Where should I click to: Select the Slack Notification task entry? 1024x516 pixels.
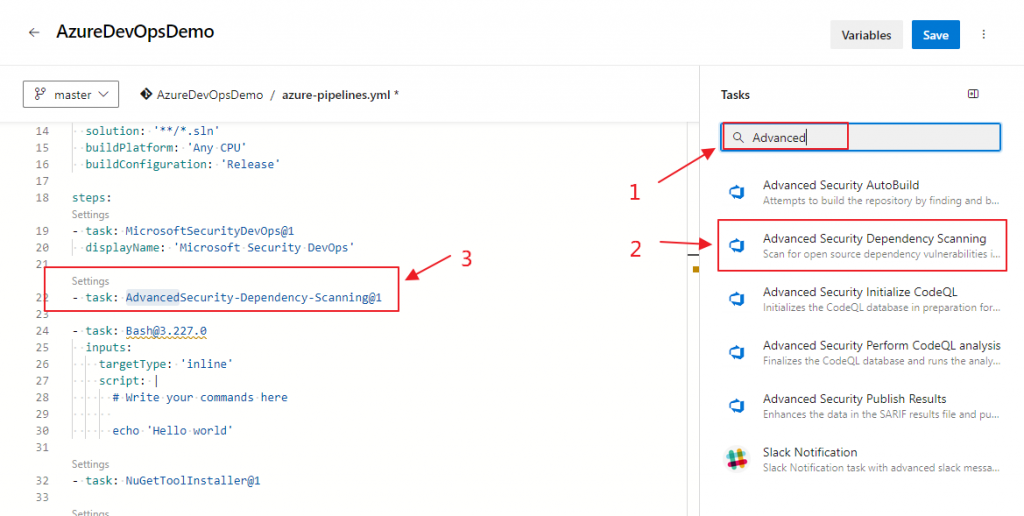[862, 459]
